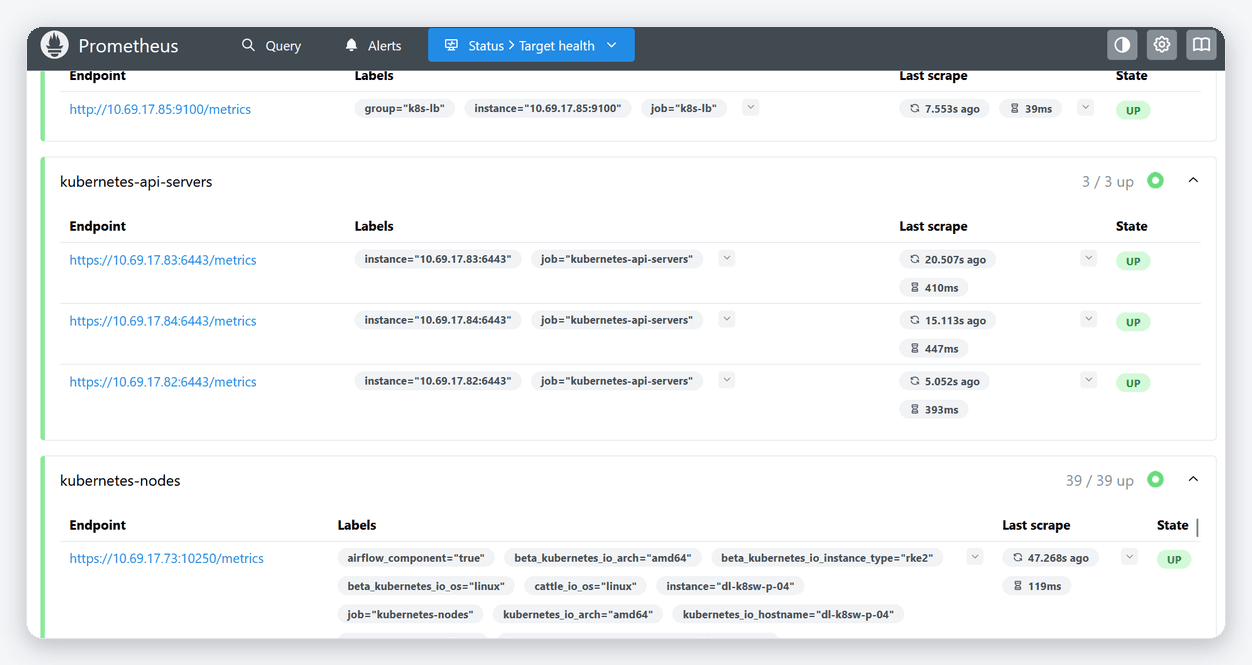
Task: Toggle the light/dark theme icon
Action: (1122, 45)
